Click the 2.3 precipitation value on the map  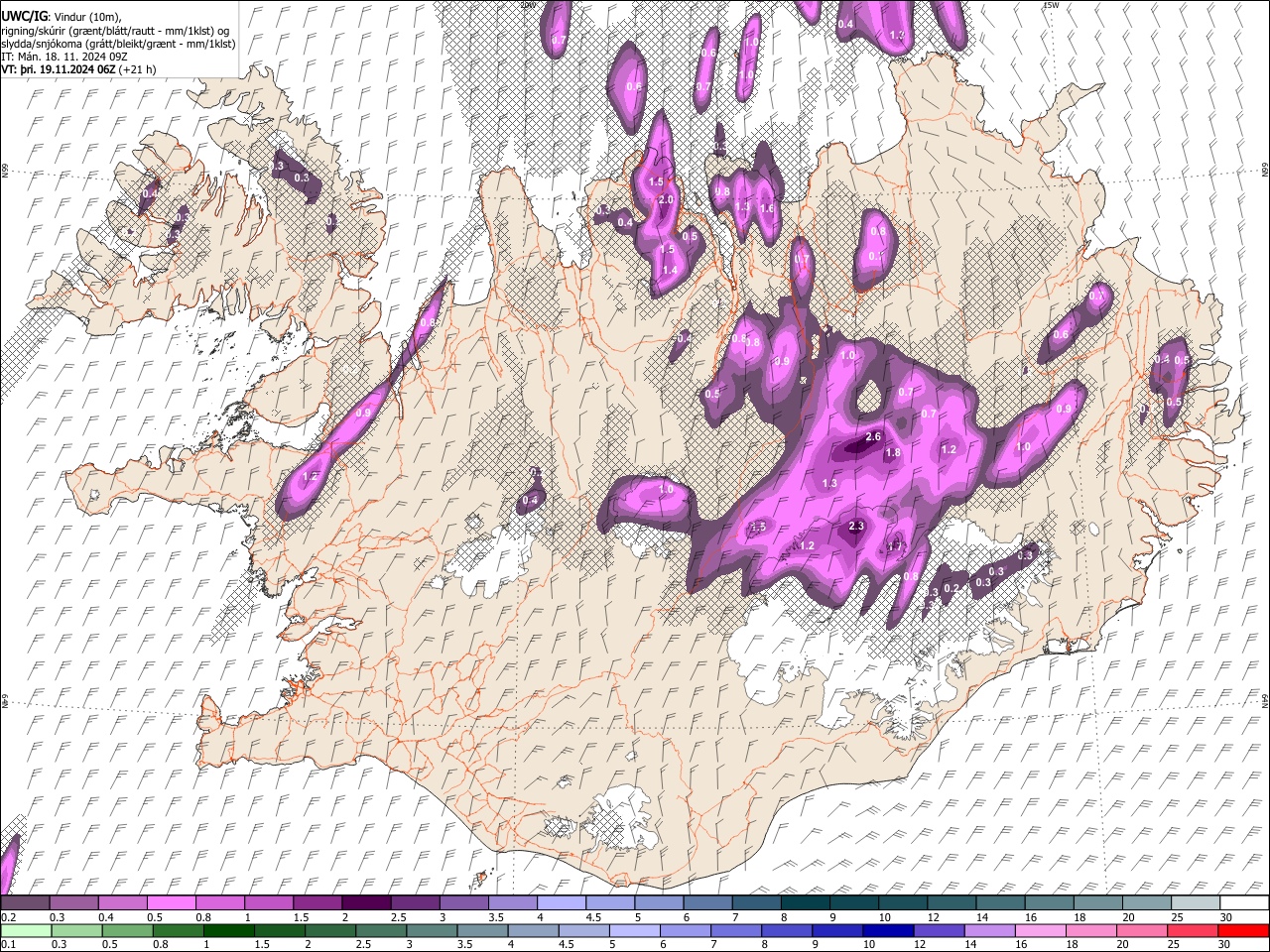tap(858, 526)
